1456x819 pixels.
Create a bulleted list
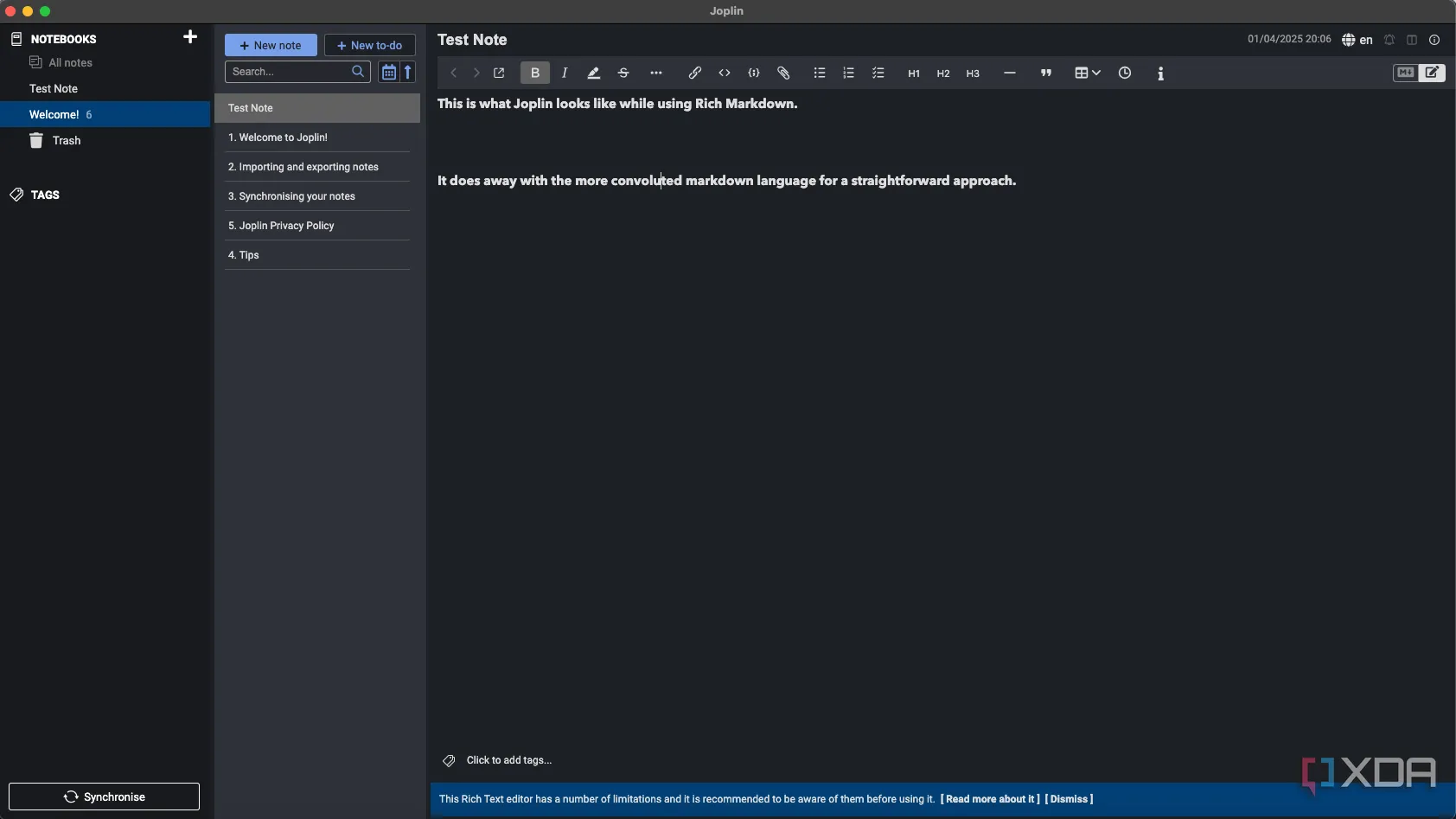pos(820,74)
